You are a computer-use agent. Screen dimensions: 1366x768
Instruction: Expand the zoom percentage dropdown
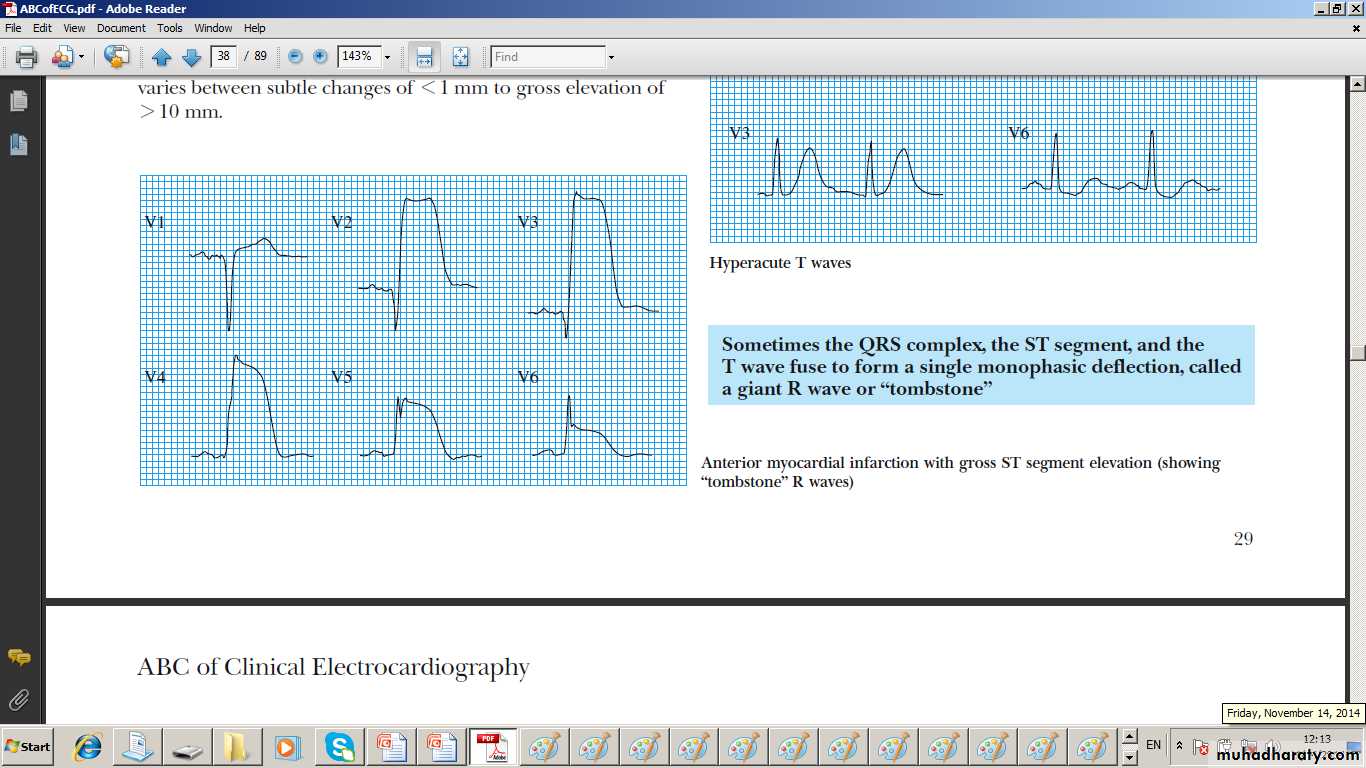click(x=387, y=57)
